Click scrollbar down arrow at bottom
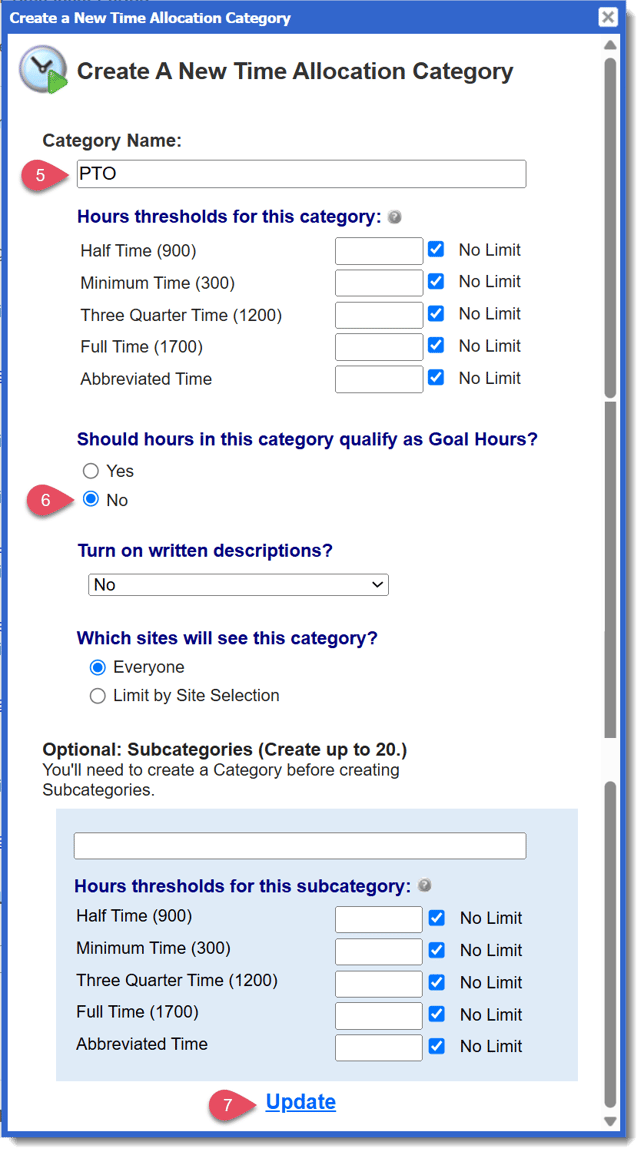 [610, 1121]
